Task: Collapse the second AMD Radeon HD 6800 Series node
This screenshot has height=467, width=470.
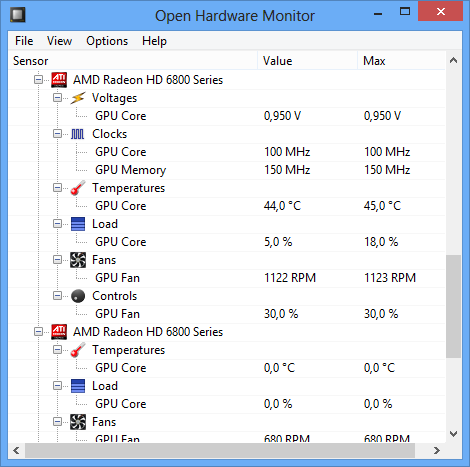Action: 39,332
